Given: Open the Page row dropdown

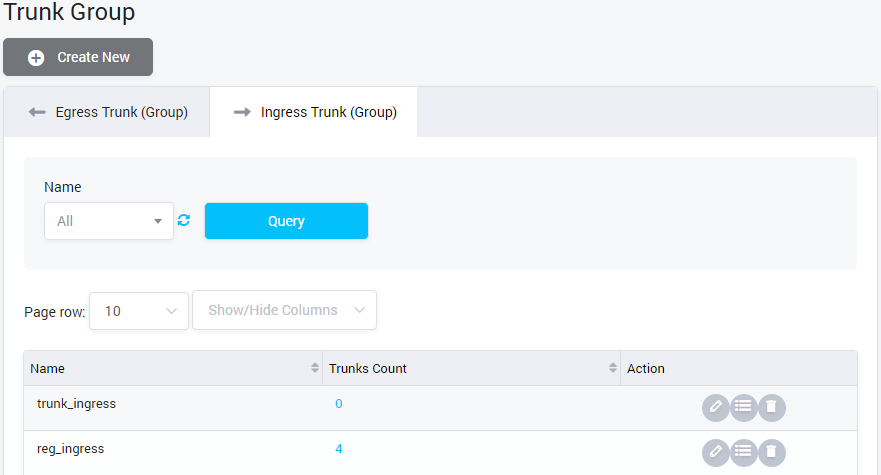Looking at the screenshot, I should (x=139, y=311).
